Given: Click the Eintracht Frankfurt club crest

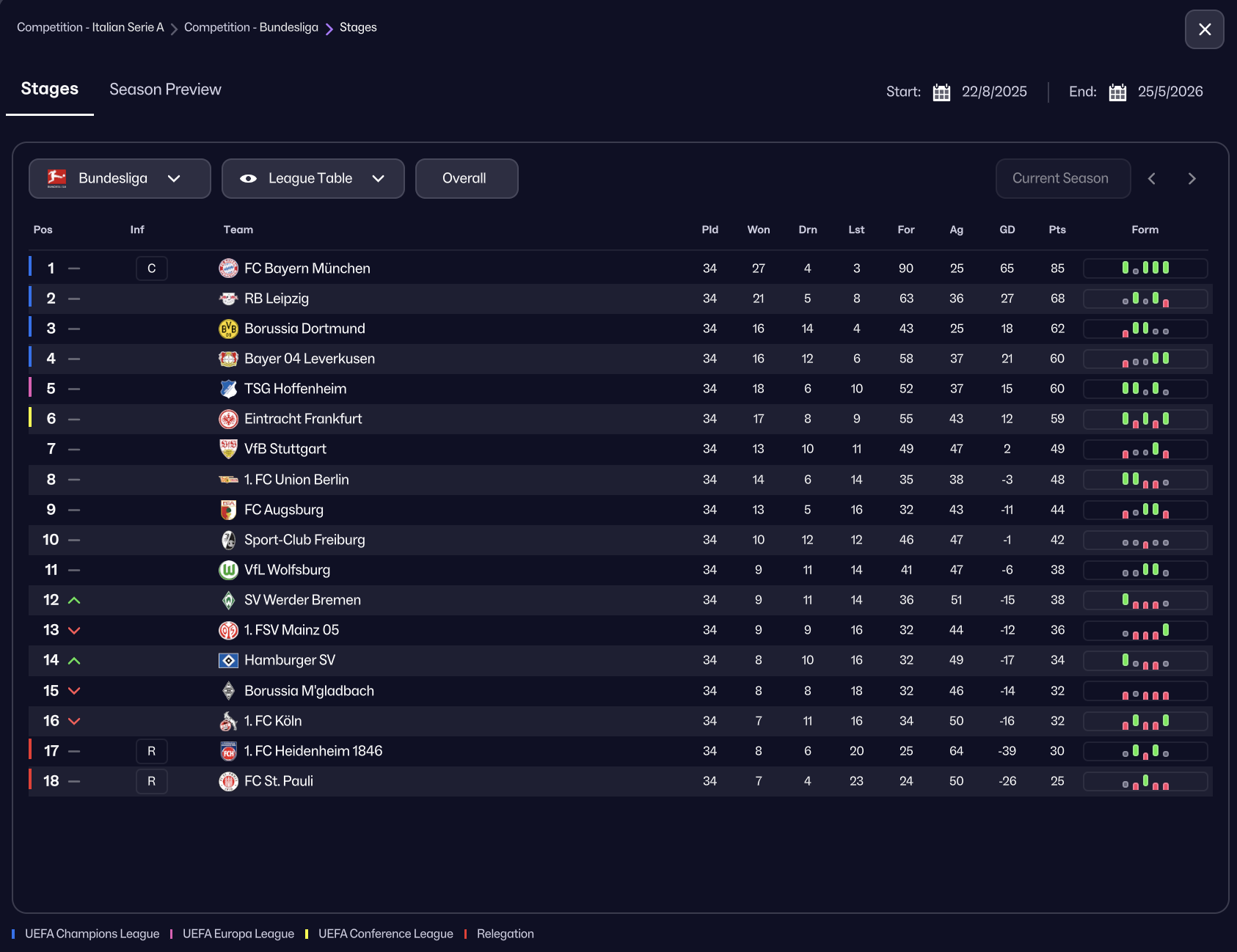Looking at the screenshot, I should pos(228,419).
